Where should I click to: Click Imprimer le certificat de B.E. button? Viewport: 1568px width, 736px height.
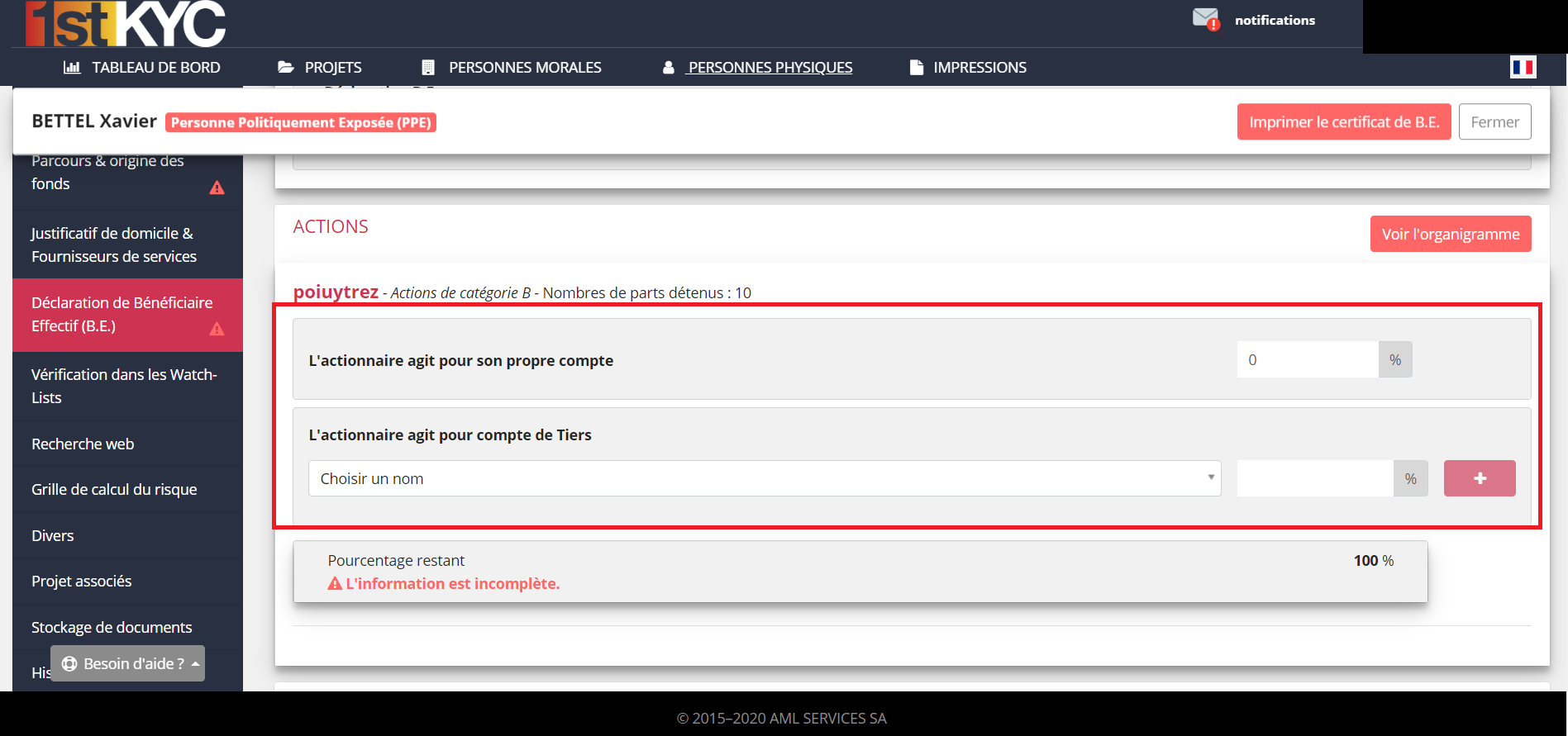coord(1344,121)
